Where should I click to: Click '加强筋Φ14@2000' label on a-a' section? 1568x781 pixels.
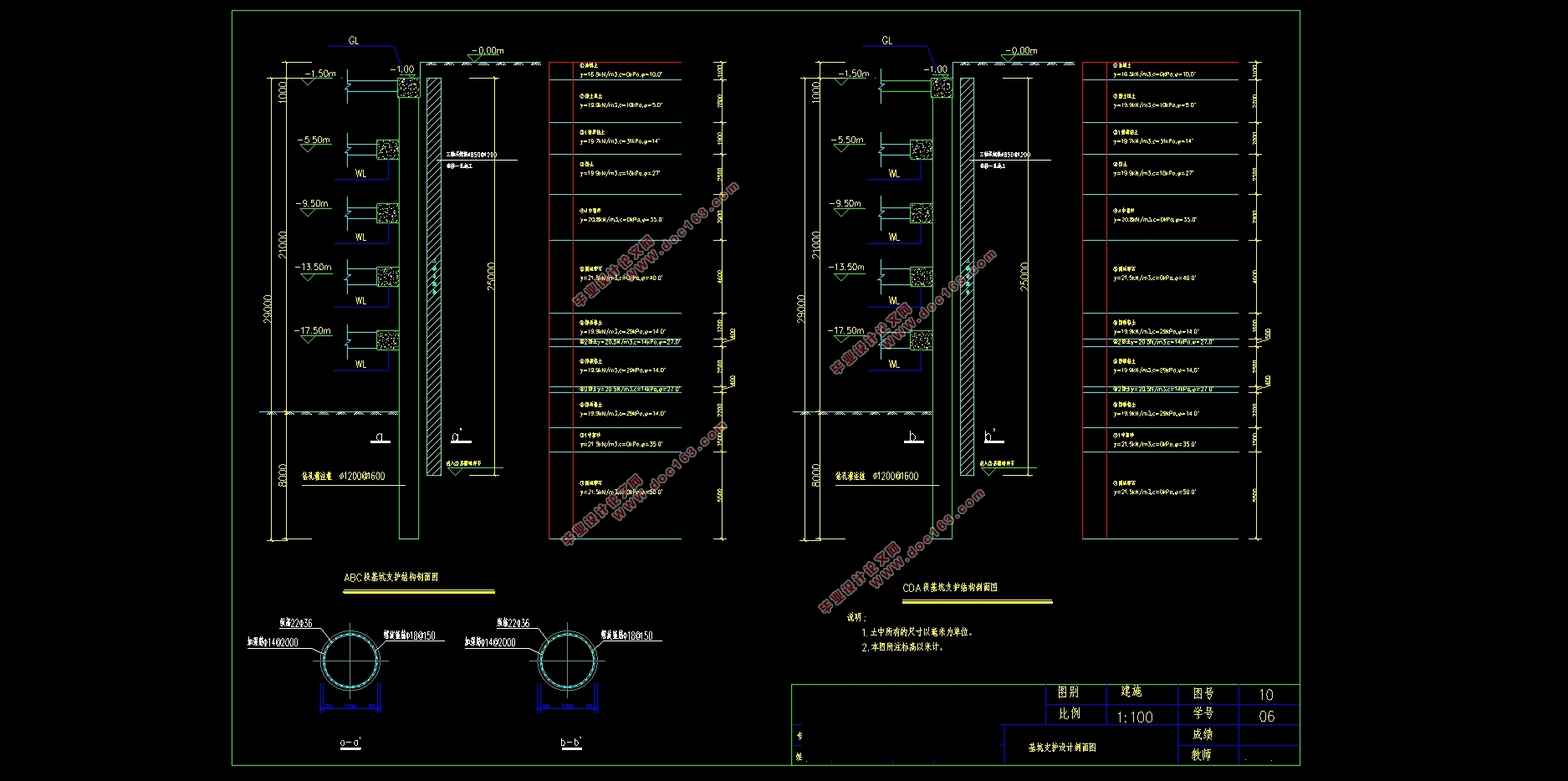point(273,642)
